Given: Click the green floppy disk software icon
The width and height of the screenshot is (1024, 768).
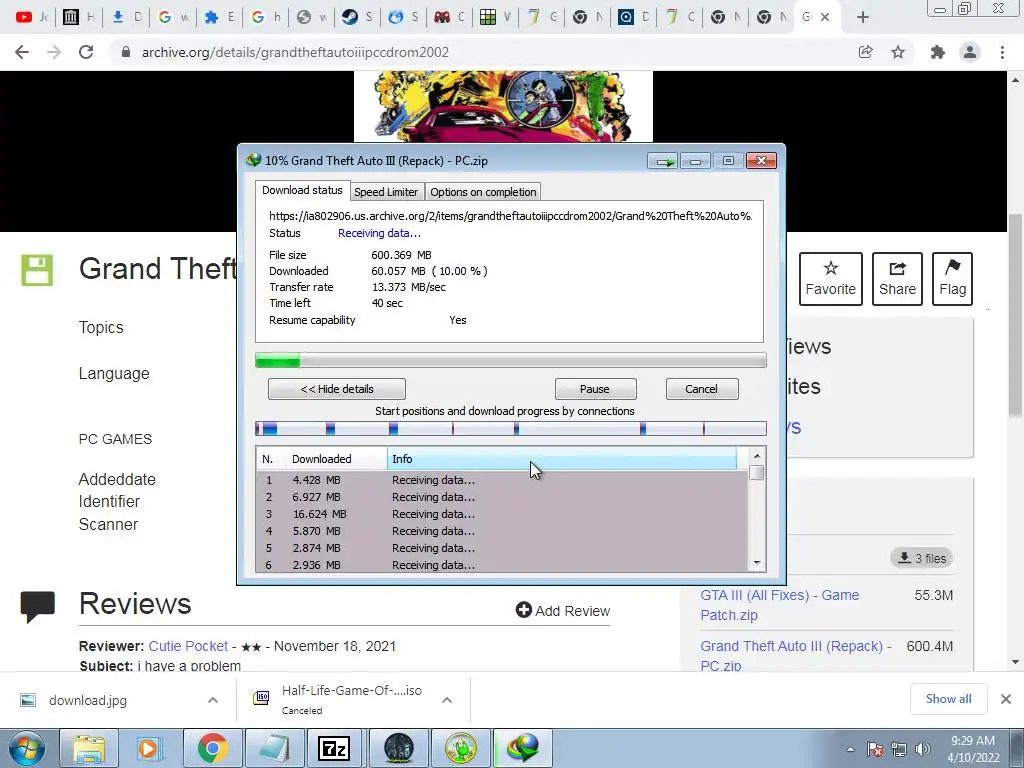Looking at the screenshot, I should point(37,270).
